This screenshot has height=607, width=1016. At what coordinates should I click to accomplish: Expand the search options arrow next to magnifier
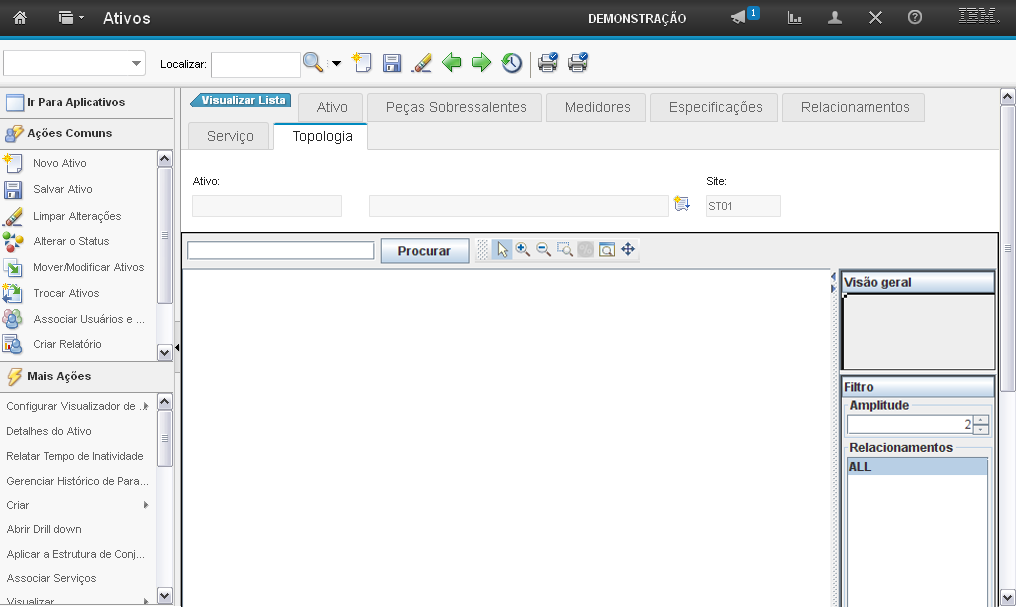336,64
